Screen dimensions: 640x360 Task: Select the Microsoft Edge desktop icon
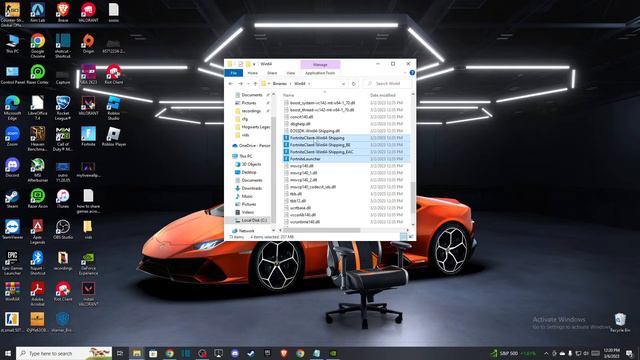coord(12,108)
